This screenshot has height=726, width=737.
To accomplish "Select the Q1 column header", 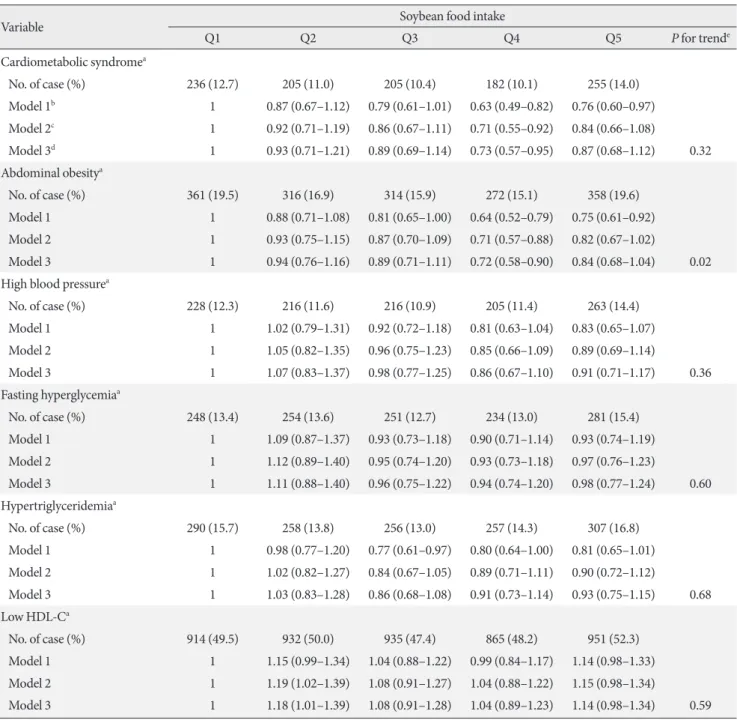I will [212, 38].
